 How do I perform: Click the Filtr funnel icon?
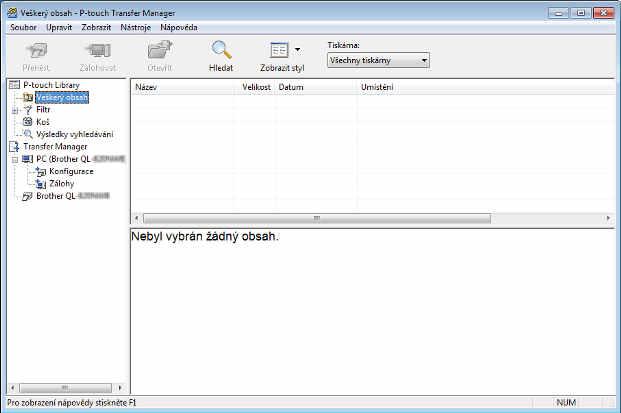(28, 110)
